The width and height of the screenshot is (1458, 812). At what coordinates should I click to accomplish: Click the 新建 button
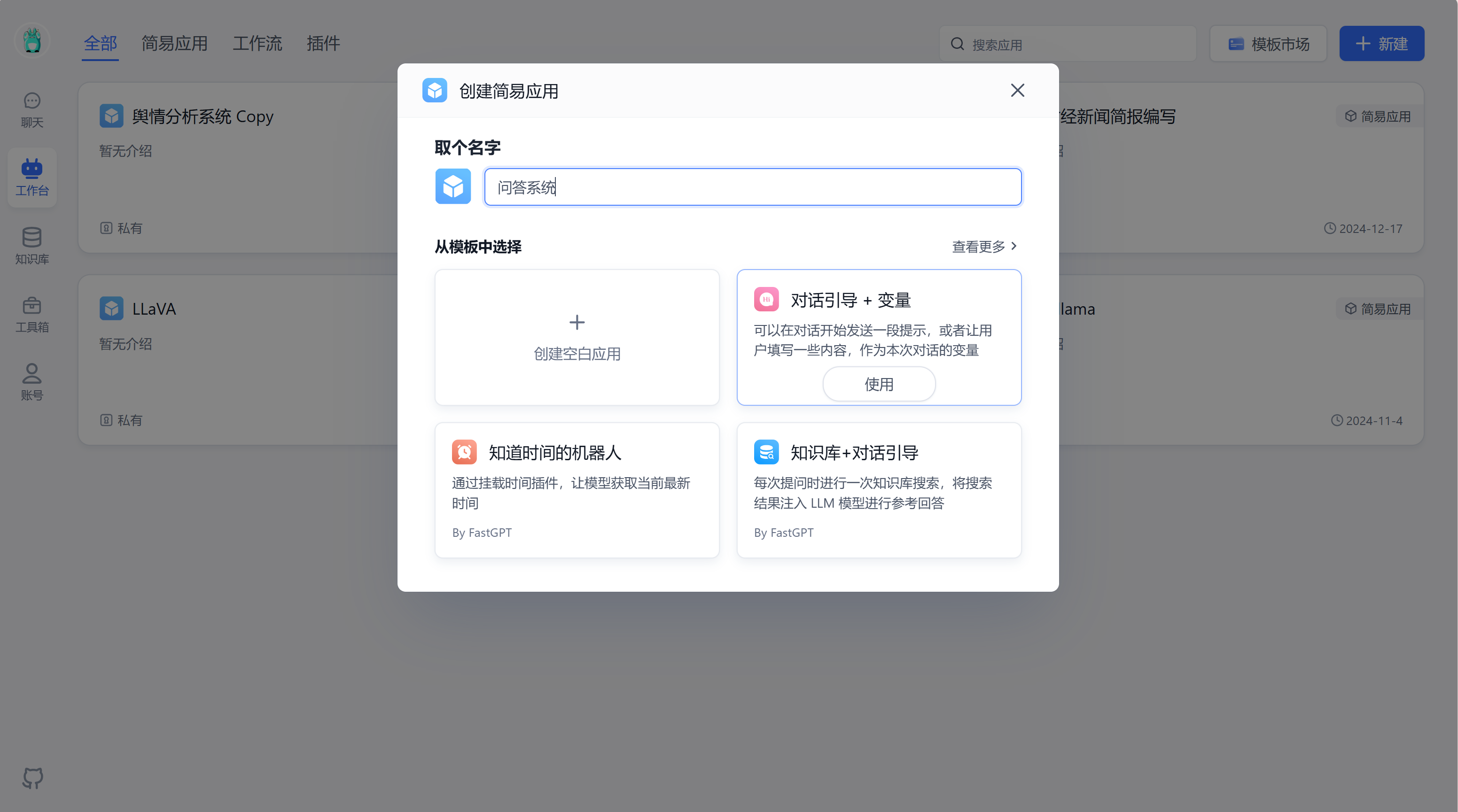click(1381, 44)
